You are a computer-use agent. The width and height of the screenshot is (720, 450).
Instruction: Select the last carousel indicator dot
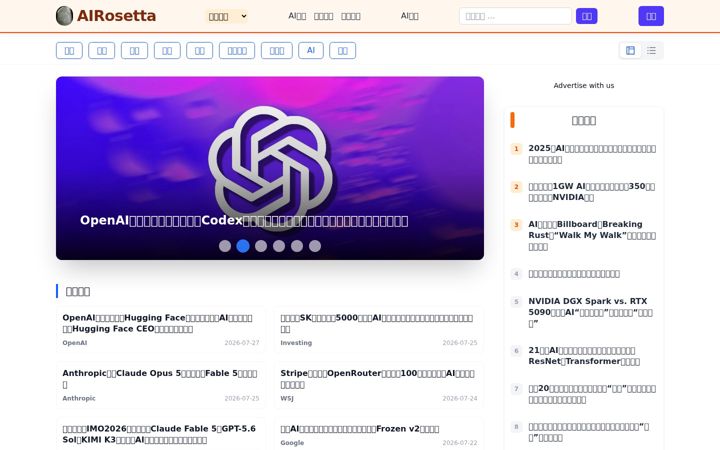[x=315, y=246]
